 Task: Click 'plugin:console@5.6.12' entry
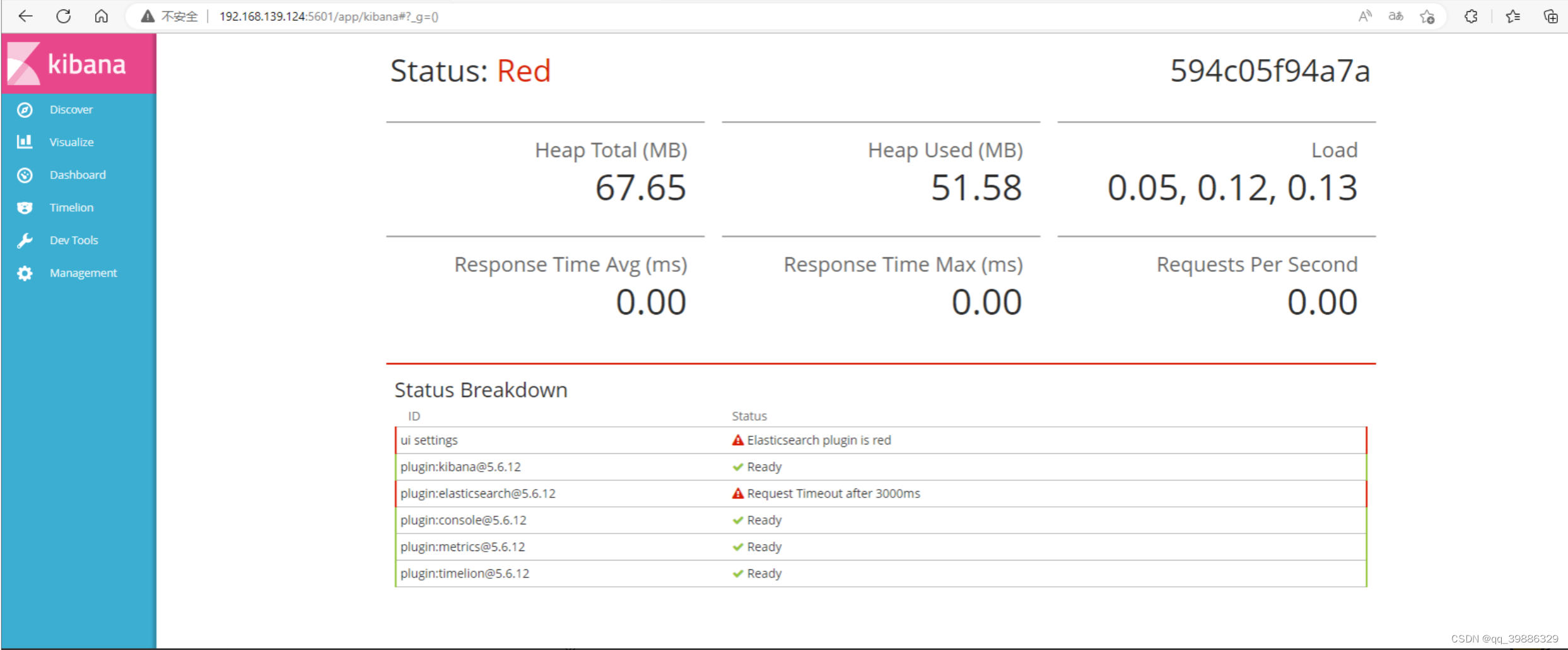[463, 520]
